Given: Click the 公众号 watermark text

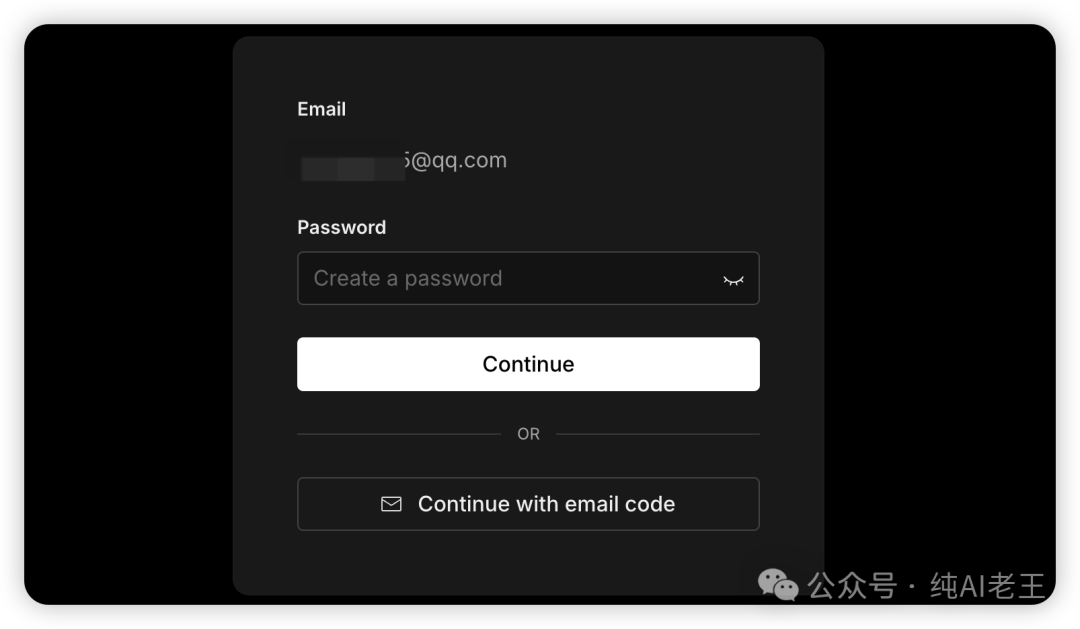Looking at the screenshot, I should pyautogui.click(x=852, y=586).
